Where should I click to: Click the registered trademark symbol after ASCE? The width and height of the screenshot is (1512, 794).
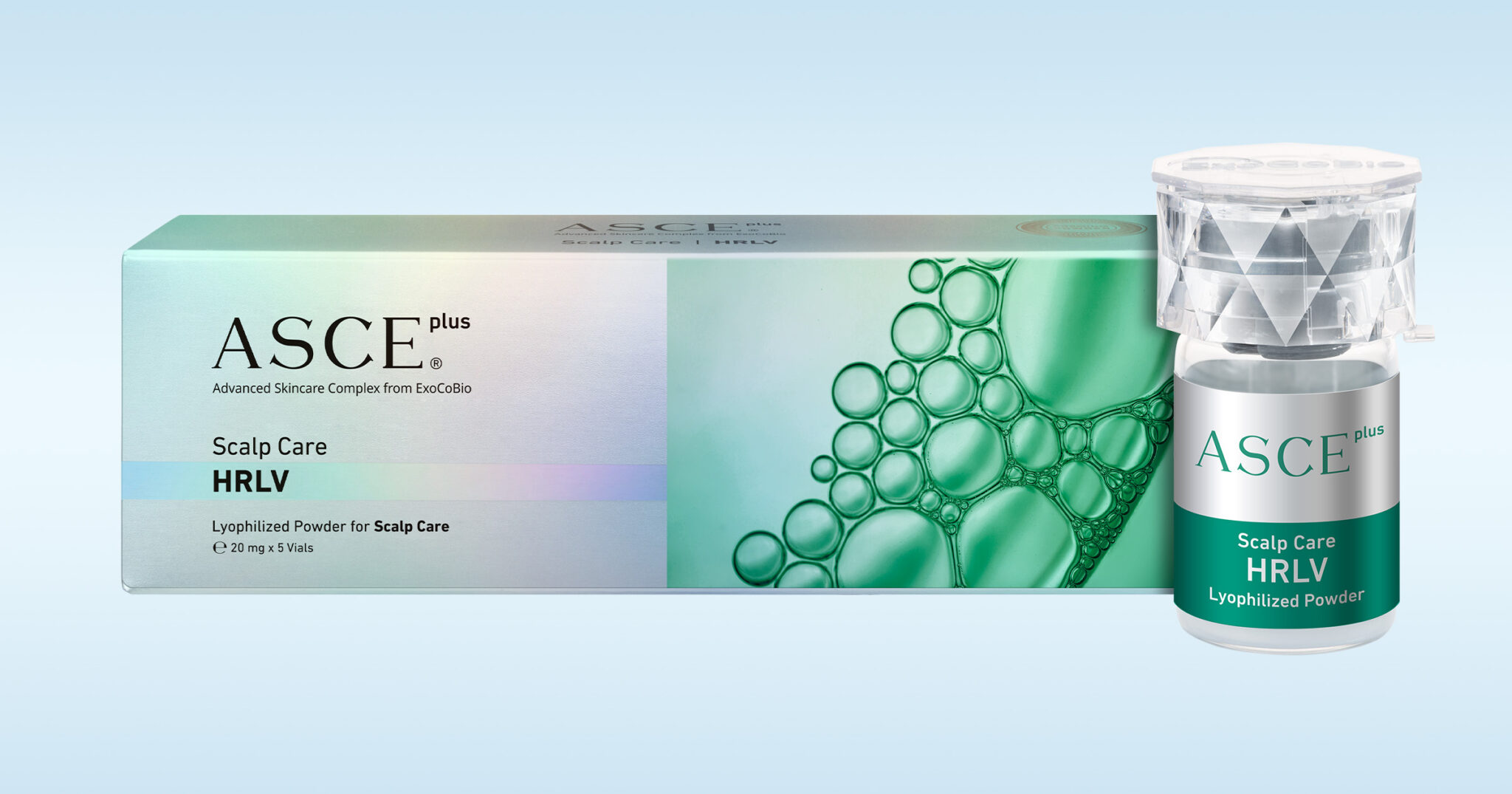(436, 363)
